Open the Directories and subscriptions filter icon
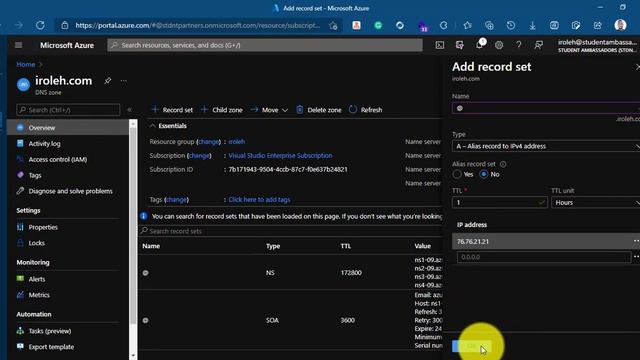640x360 pixels. 460,45
